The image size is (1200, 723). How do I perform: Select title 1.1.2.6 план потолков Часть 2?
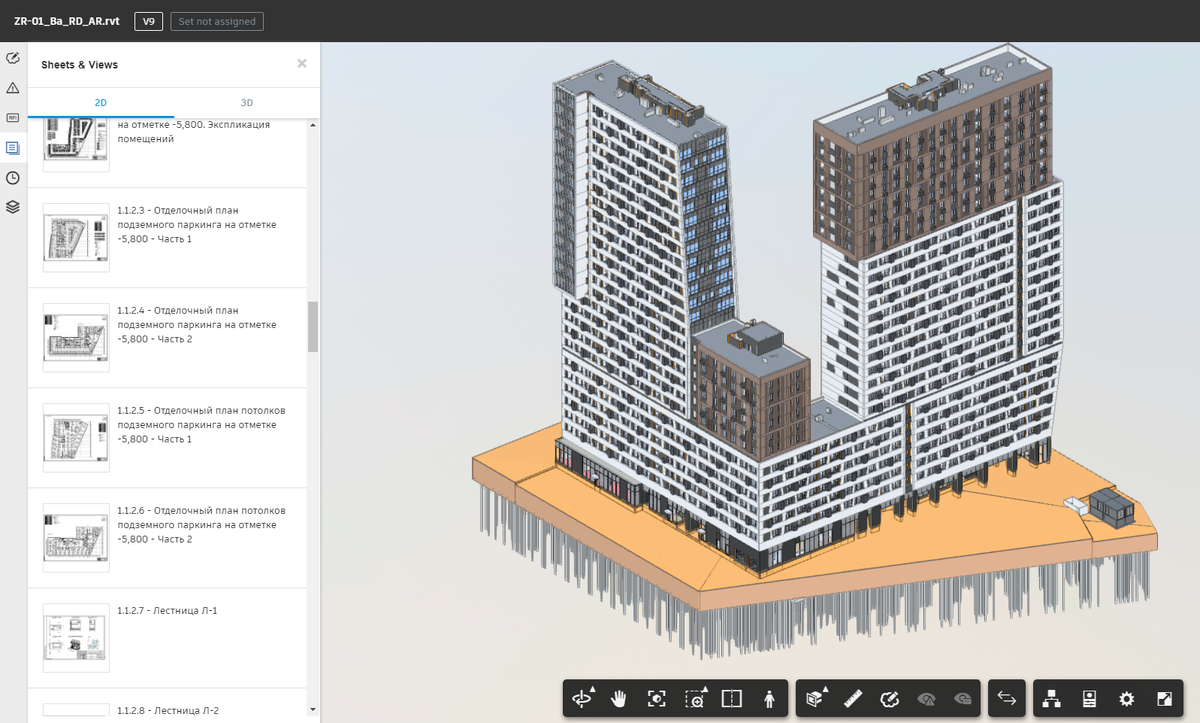[201, 525]
